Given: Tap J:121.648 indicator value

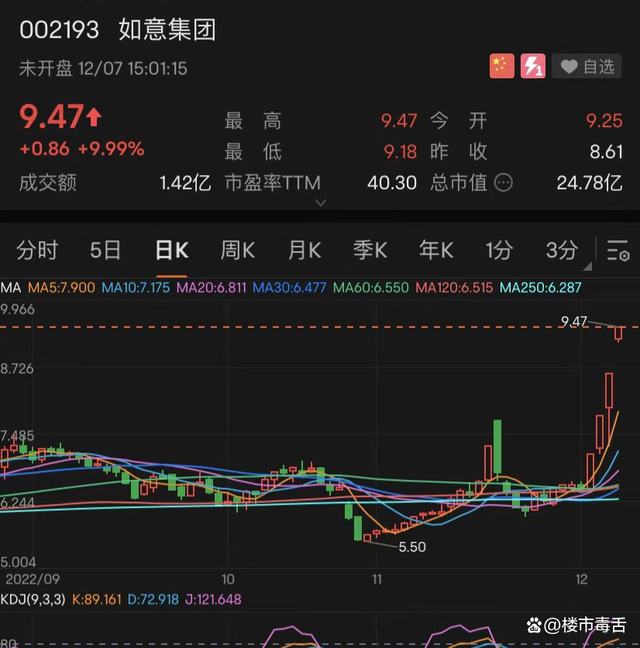Looking at the screenshot, I should click(213, 599).
